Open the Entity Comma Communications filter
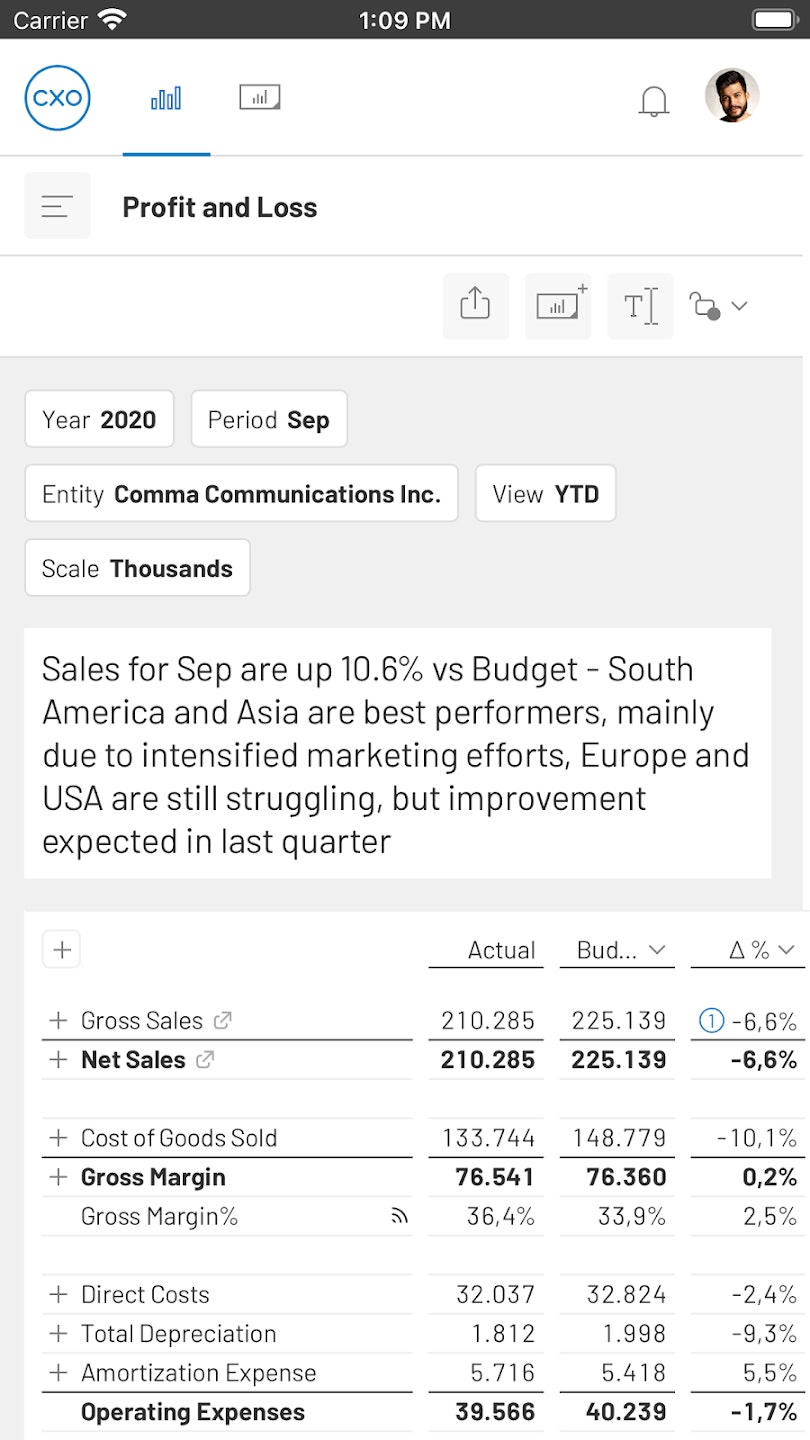Viewport: 810px width, 1440px height. pos(241,493)
